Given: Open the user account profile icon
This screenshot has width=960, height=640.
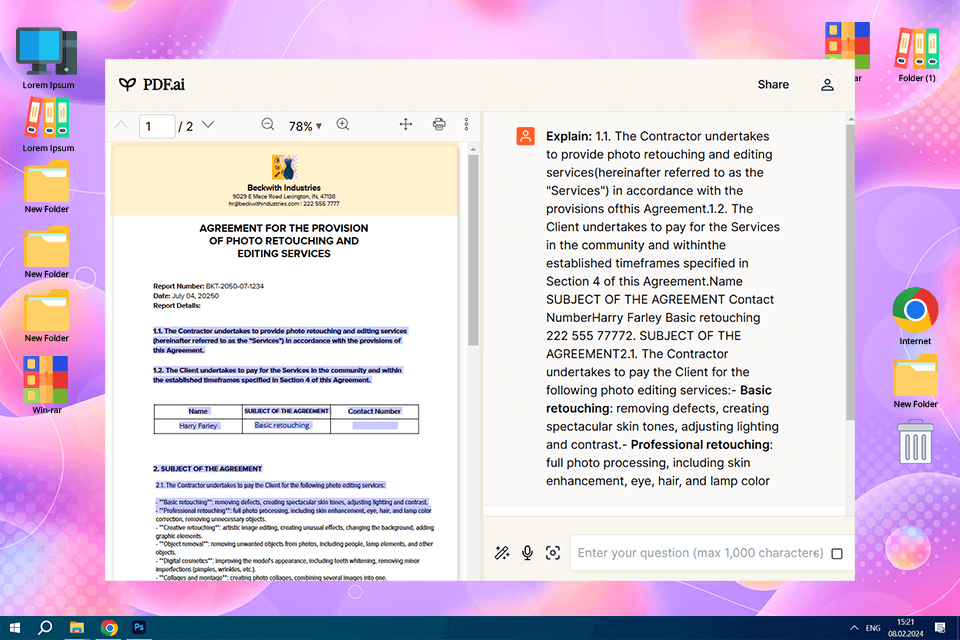Looking at the screenshot, I should pyautogui.click(x=827, y=85).
